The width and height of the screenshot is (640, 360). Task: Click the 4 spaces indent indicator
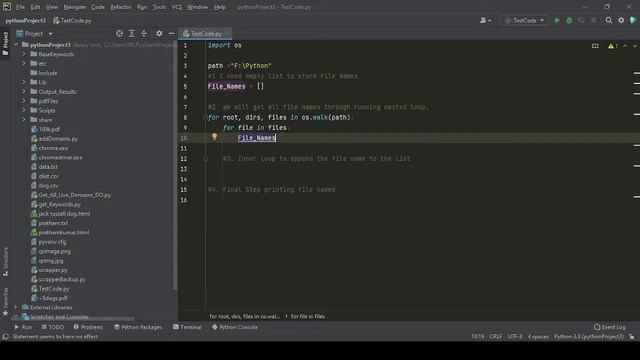click(x=538, y=337)
